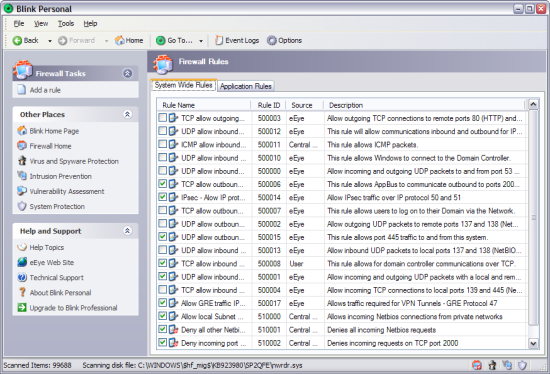The width and height of the screenshot is (550, 374).
Task: Open the Help menu
Action: (90, 24)
